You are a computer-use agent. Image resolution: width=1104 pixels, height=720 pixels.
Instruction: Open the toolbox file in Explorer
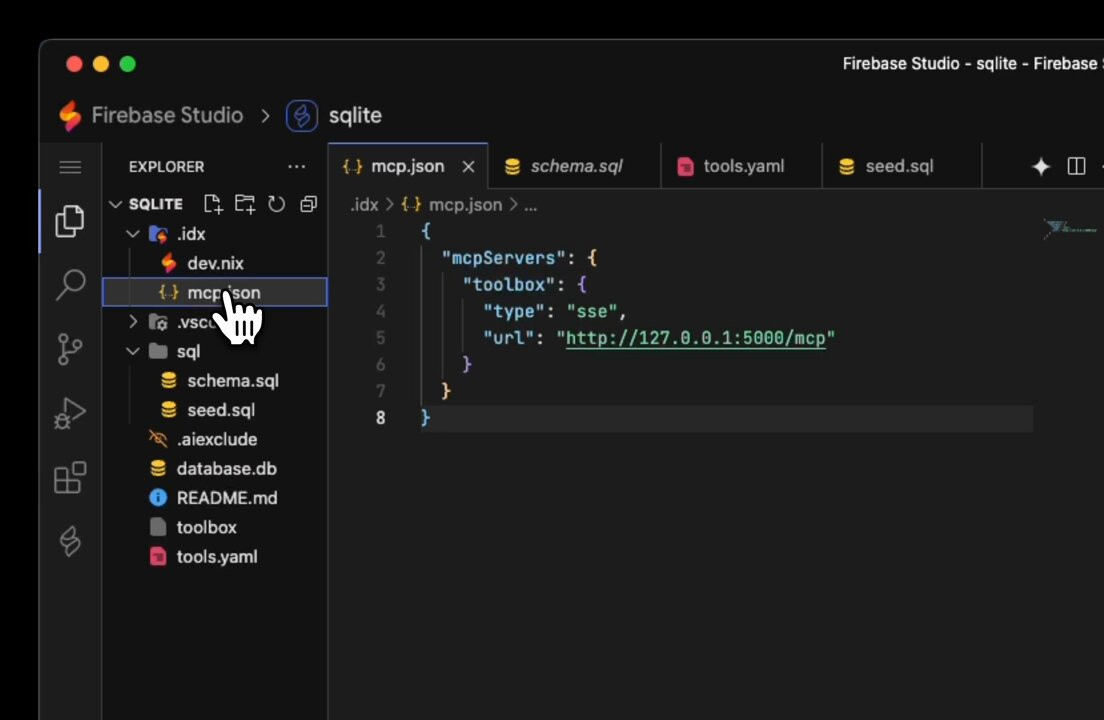coord(215,527)
